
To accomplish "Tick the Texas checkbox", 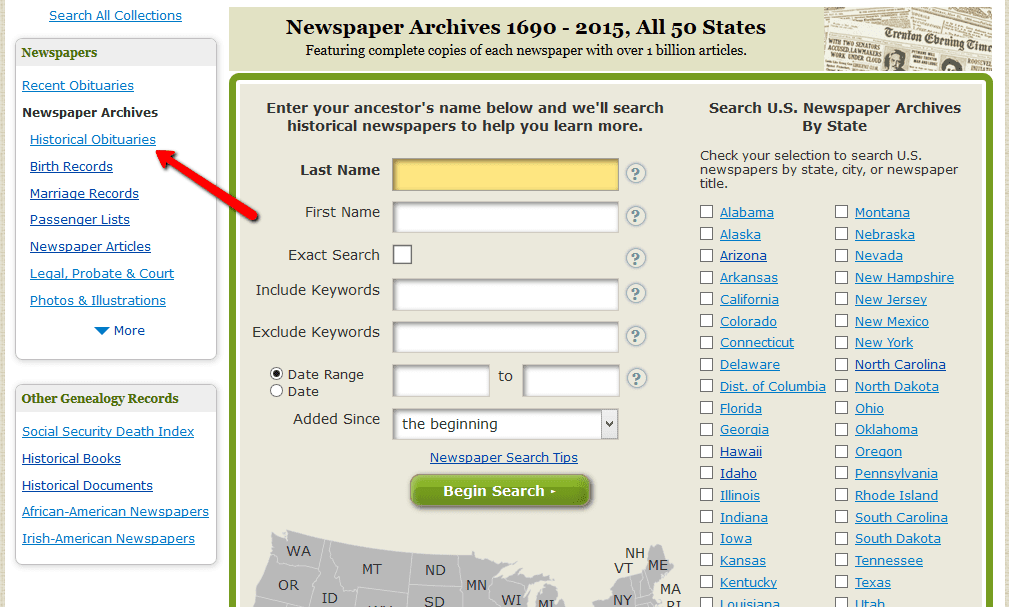I will point(842,582).
